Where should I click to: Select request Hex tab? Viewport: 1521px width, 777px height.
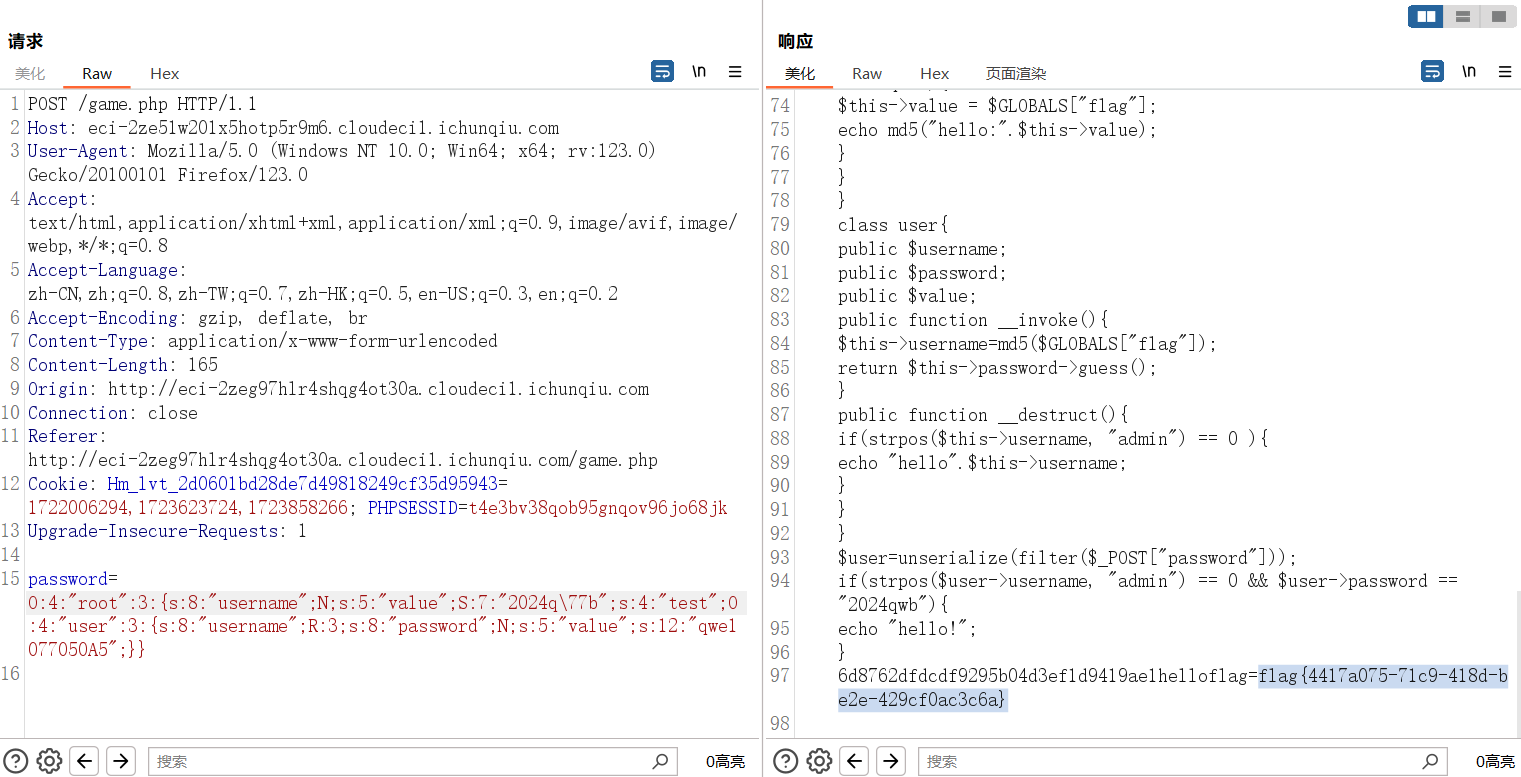click(165, 73)
